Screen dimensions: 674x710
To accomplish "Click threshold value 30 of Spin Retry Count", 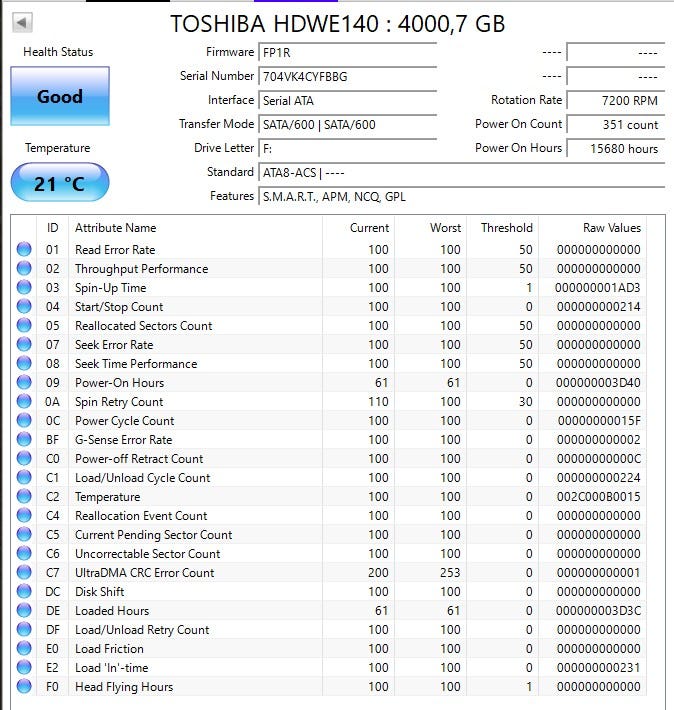I will click(x=525, y=402).
